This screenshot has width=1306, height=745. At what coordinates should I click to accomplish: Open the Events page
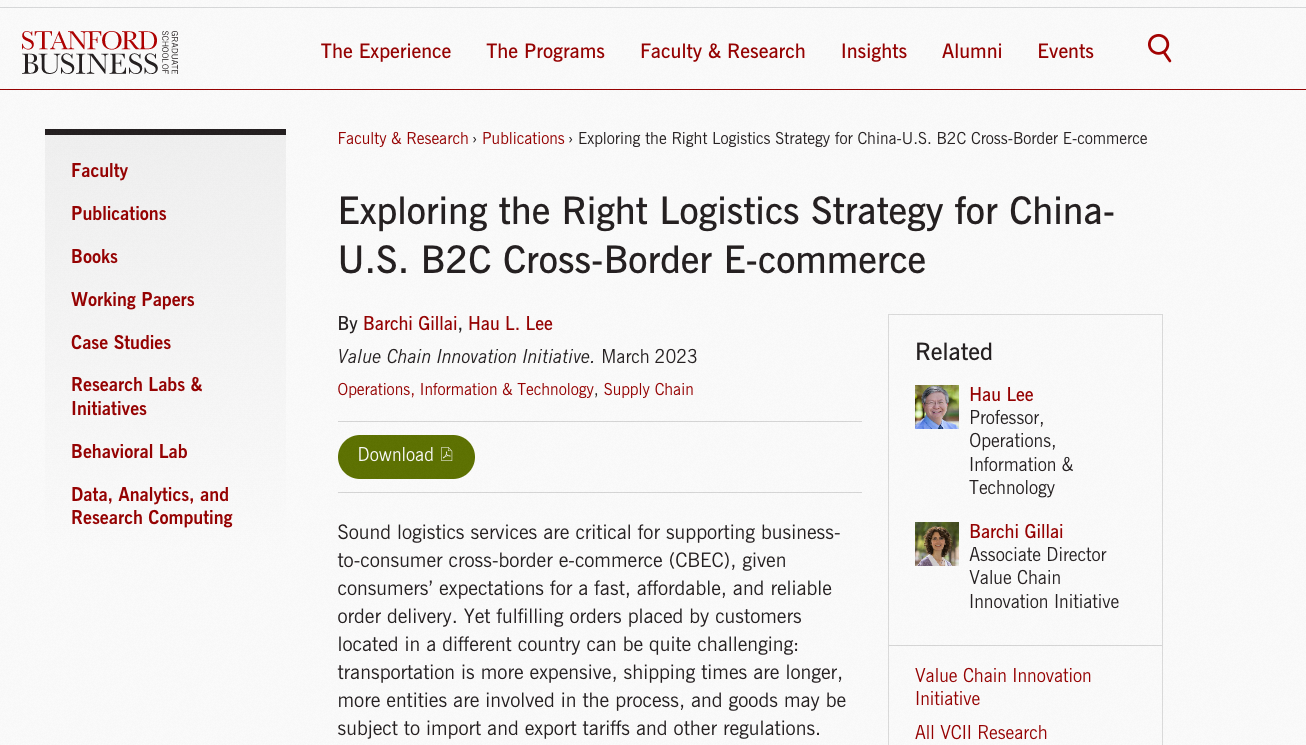pyautogui.click(x=1065, y=51)
